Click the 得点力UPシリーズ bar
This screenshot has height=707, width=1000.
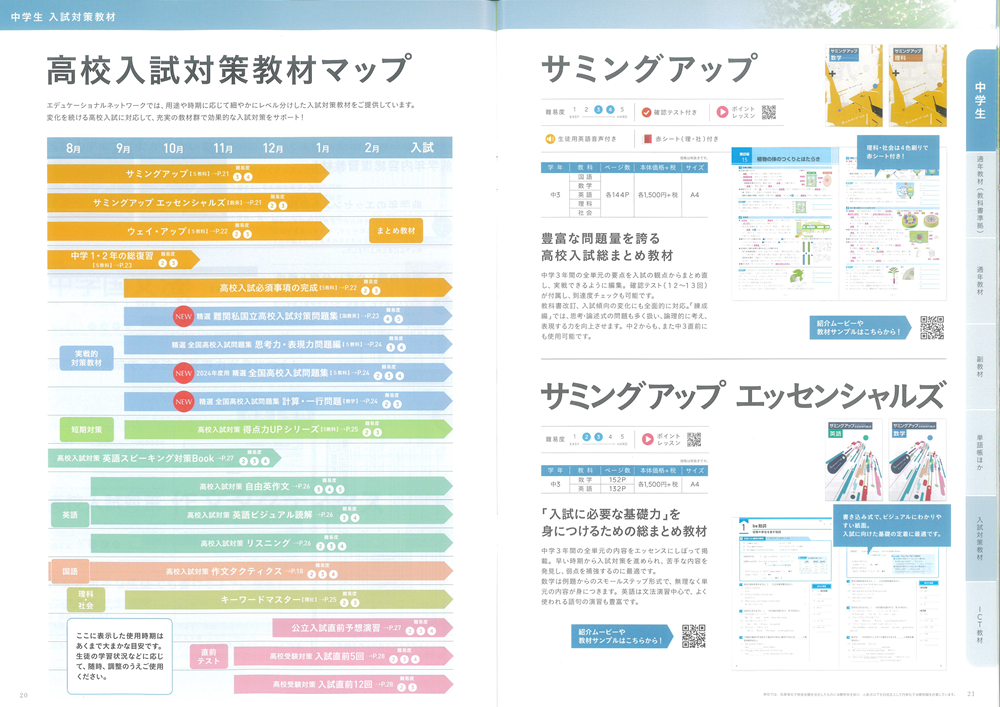click(288, 430)
